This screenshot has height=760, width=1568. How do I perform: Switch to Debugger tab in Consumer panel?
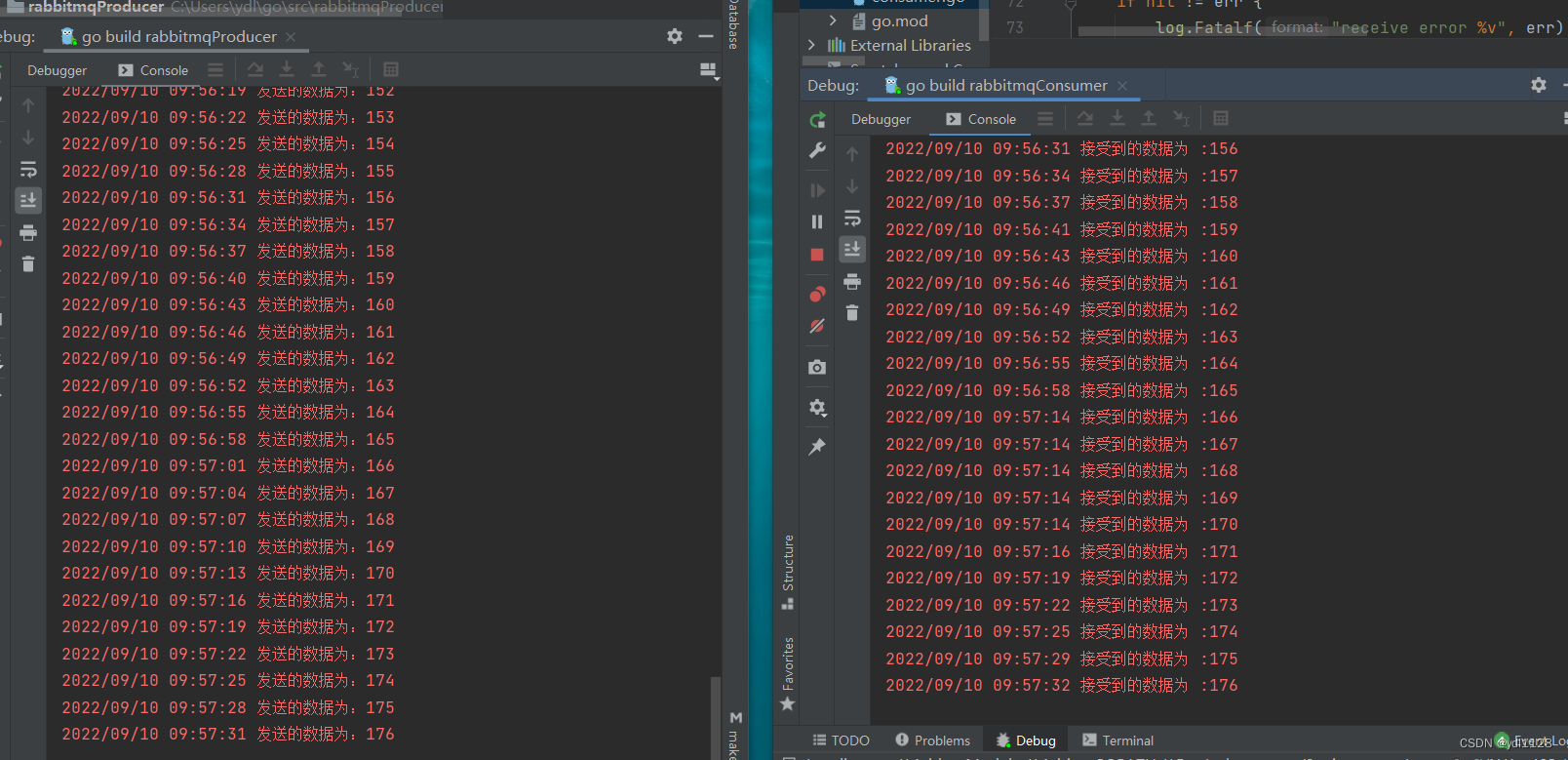[x=881, y=119]
